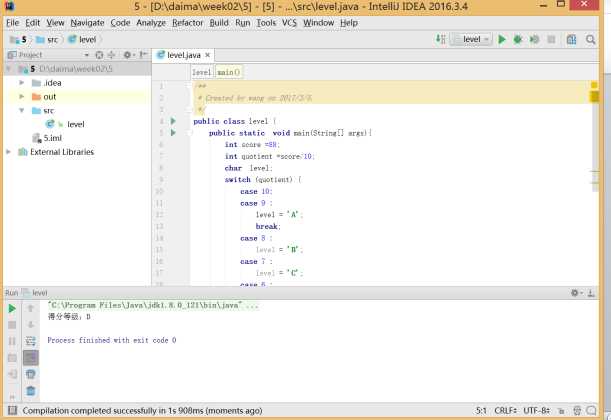Select 5.iml file in project tree
Viewport: 611px width, 420px height.
tap(53, 138)
